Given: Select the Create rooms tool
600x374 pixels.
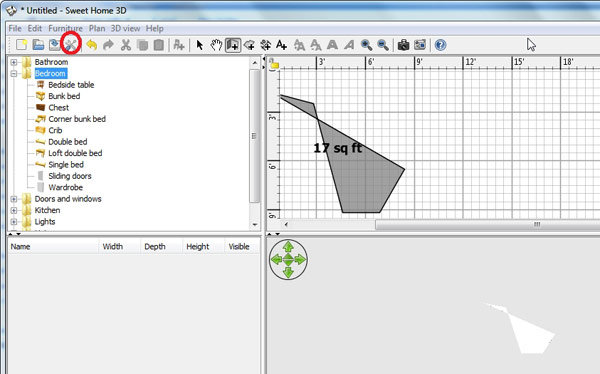Looking at the screenshot, I should pos(249,45).
